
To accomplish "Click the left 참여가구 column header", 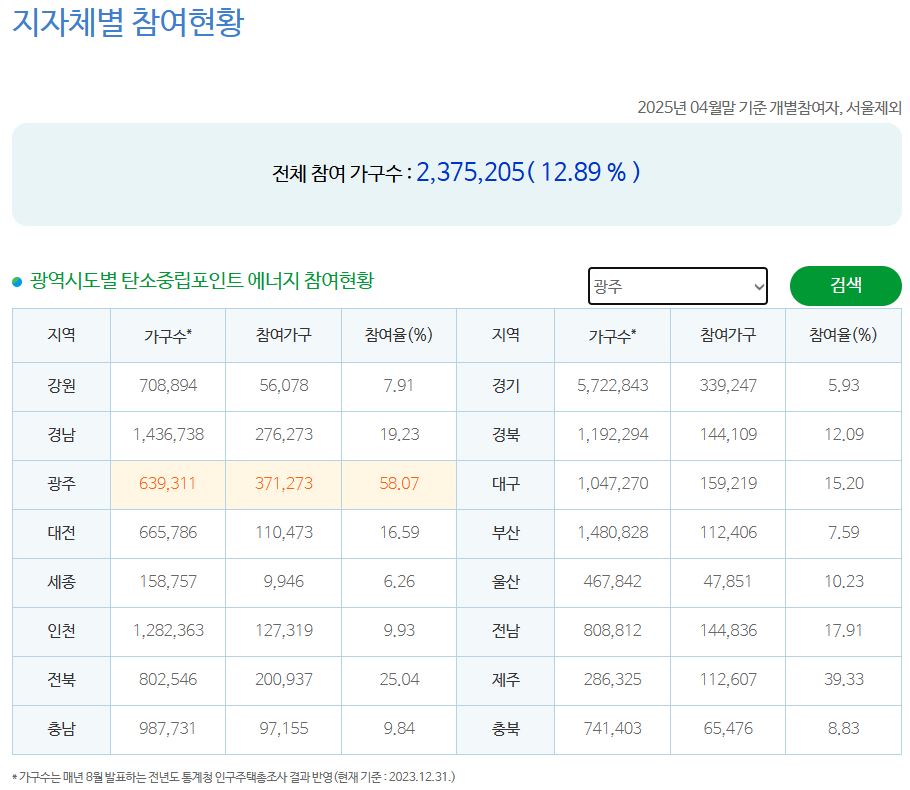I will coord(284,336).
